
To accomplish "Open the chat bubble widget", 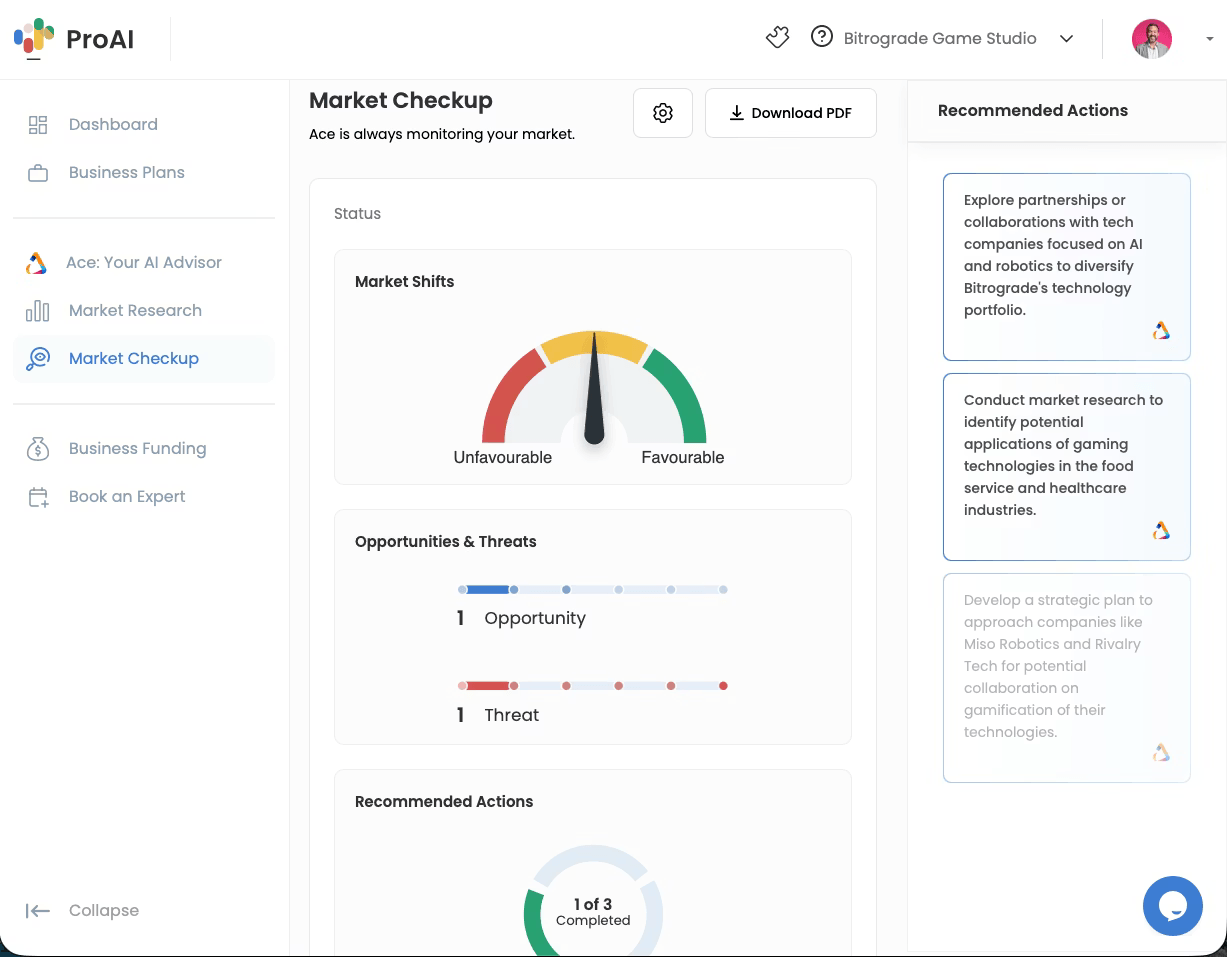I will 1173,906.
